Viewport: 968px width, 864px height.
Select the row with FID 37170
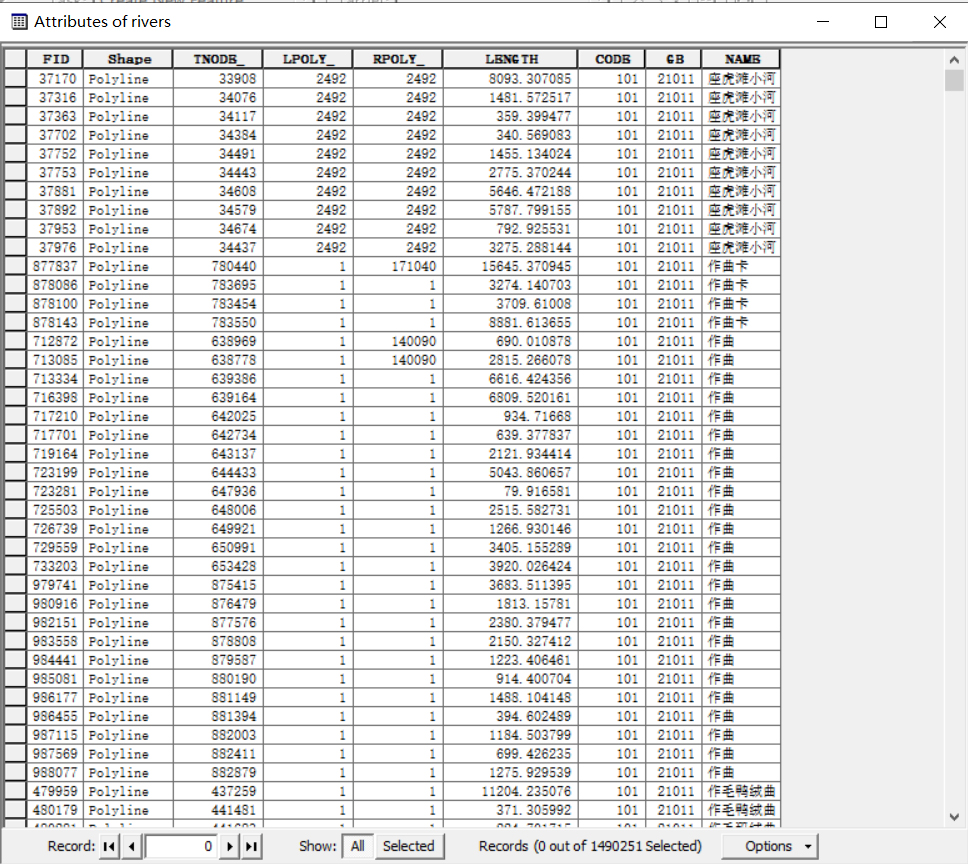click(x=15, y=78)
